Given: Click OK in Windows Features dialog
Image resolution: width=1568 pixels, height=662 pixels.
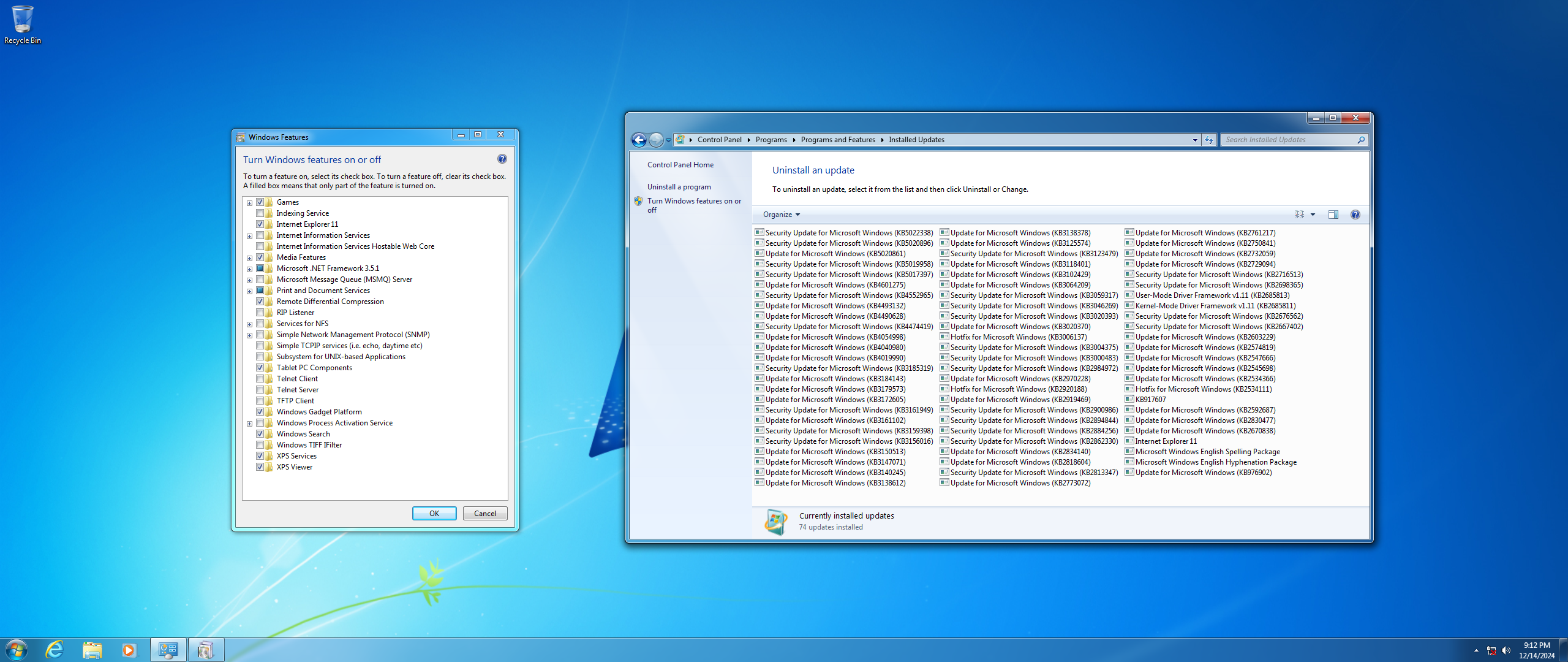Looking at the screenshot, I should point(434,514).
